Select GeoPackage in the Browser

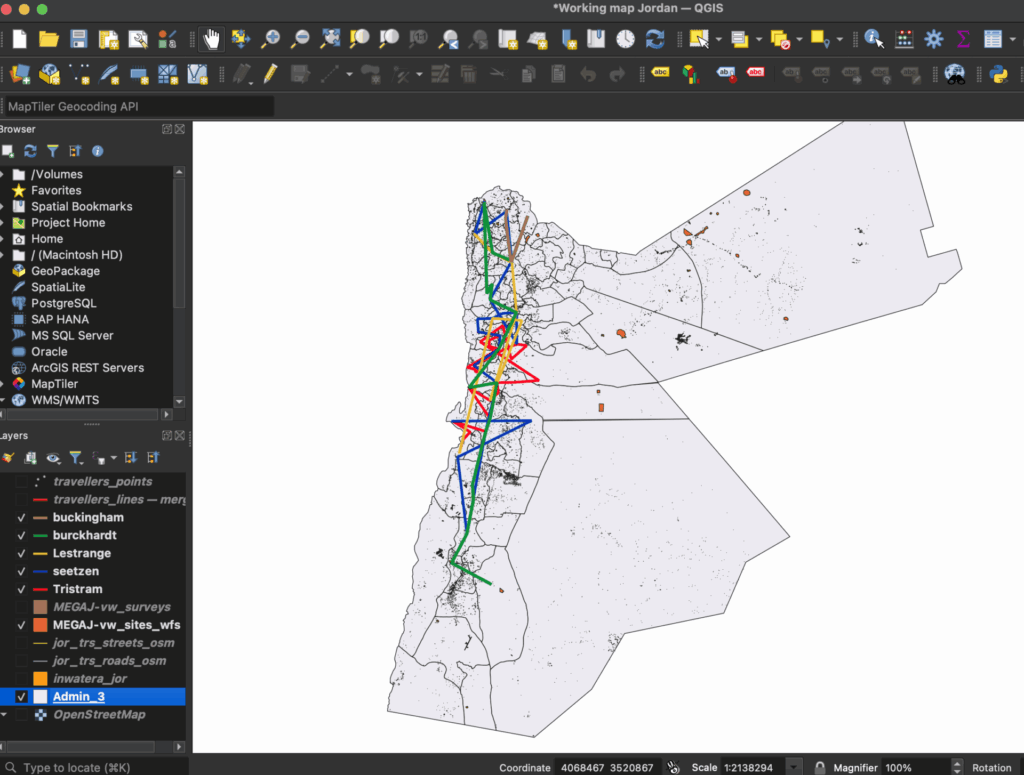pyautogui.click(x=65, y=271)
